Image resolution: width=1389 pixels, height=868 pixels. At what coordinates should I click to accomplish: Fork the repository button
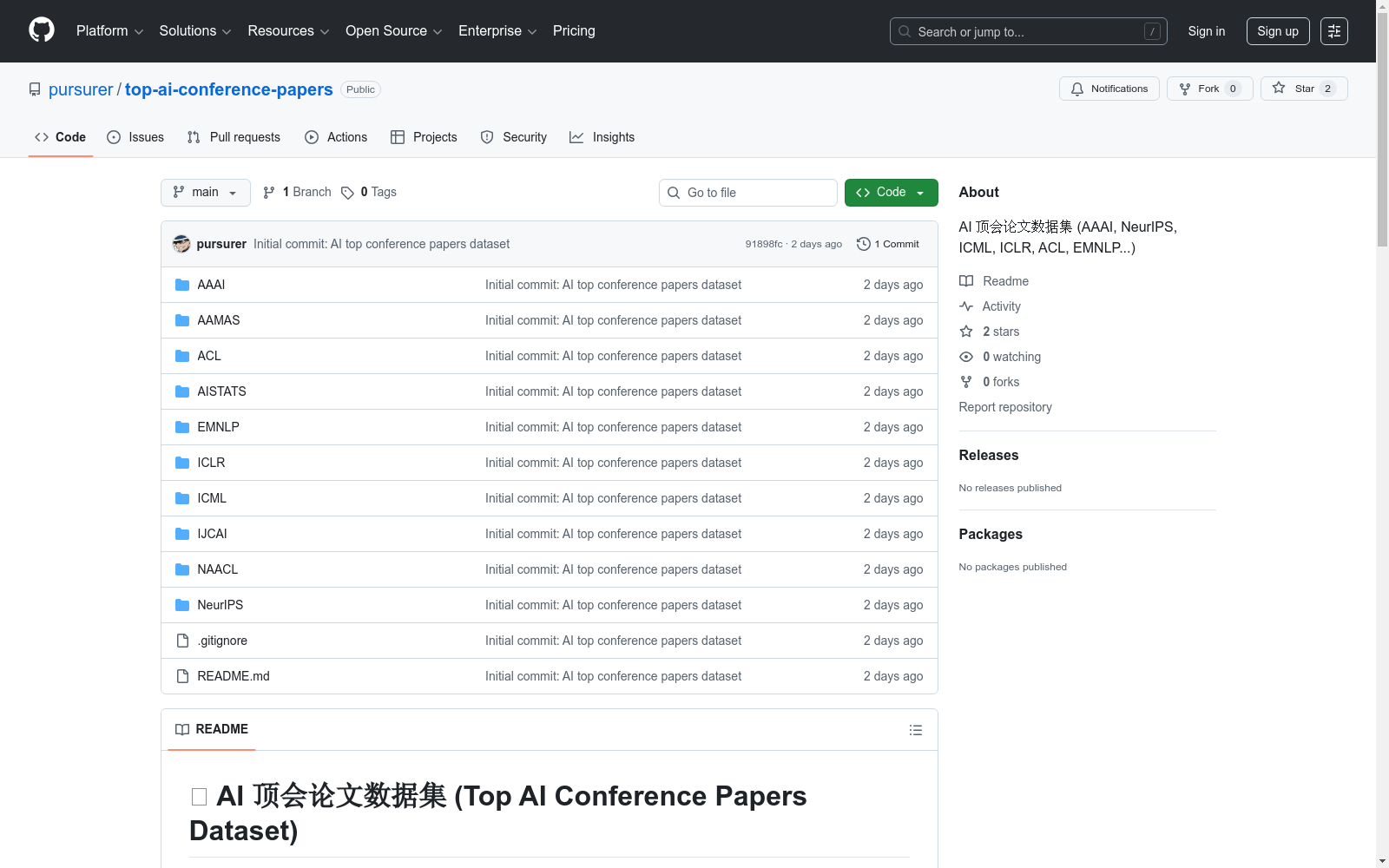[x=1209, y=89]
